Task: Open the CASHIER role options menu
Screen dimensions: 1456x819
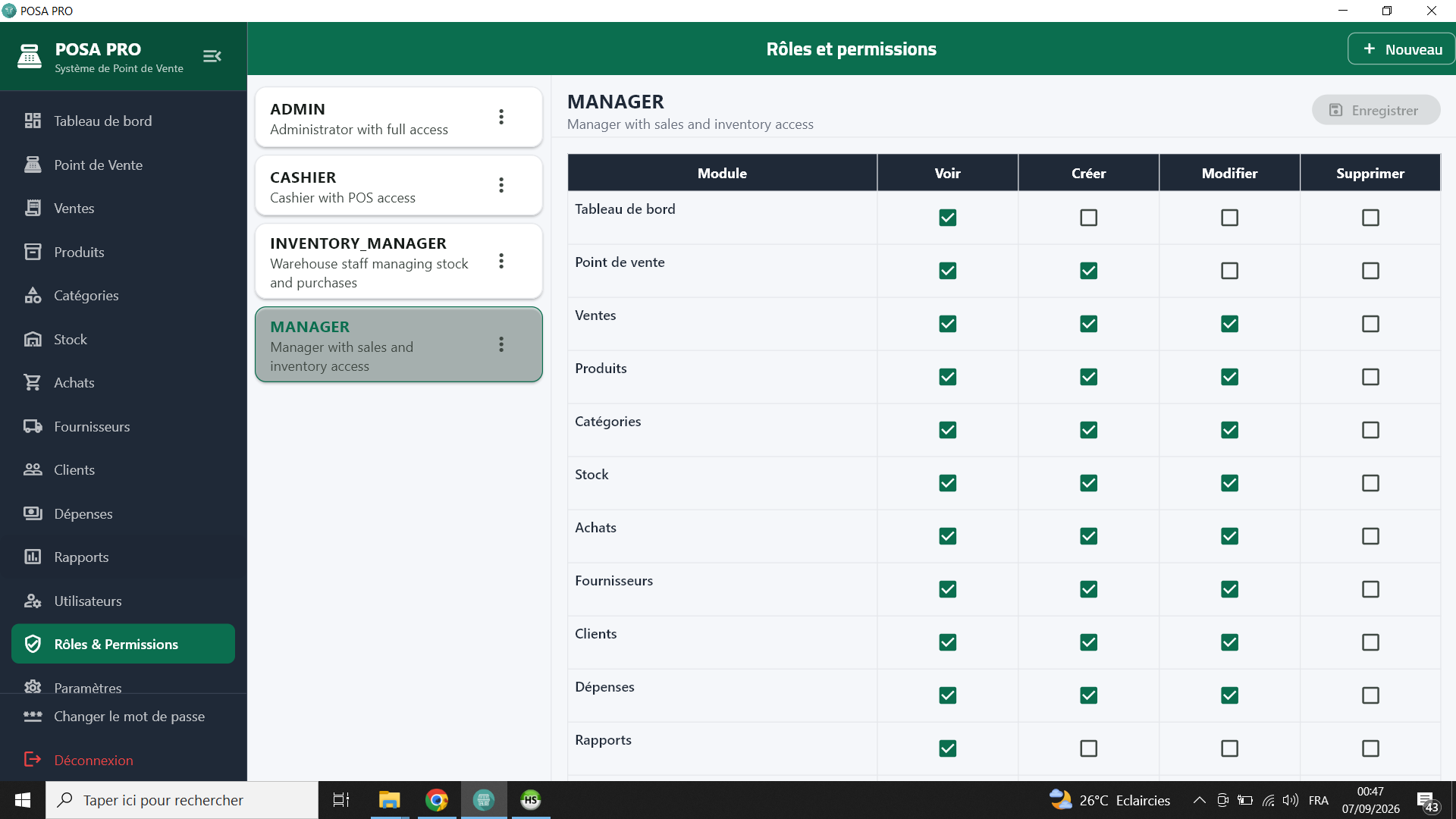Action: point(501,185)
